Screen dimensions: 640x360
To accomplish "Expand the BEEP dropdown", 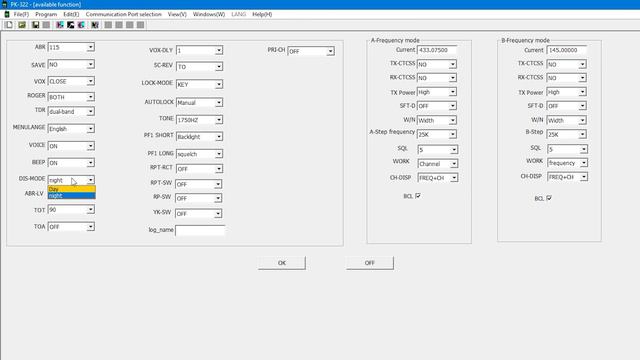I will click(x=90, y=163).
